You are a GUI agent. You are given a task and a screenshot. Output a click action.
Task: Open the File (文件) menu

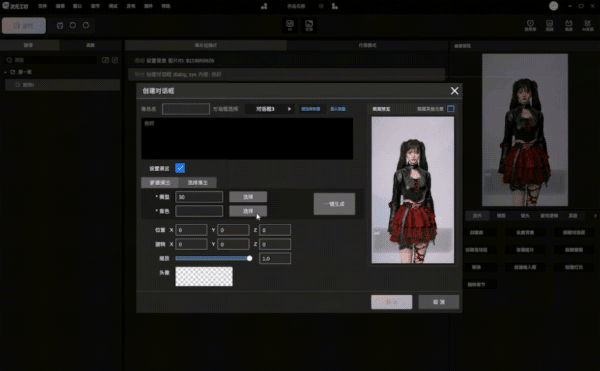42,6
